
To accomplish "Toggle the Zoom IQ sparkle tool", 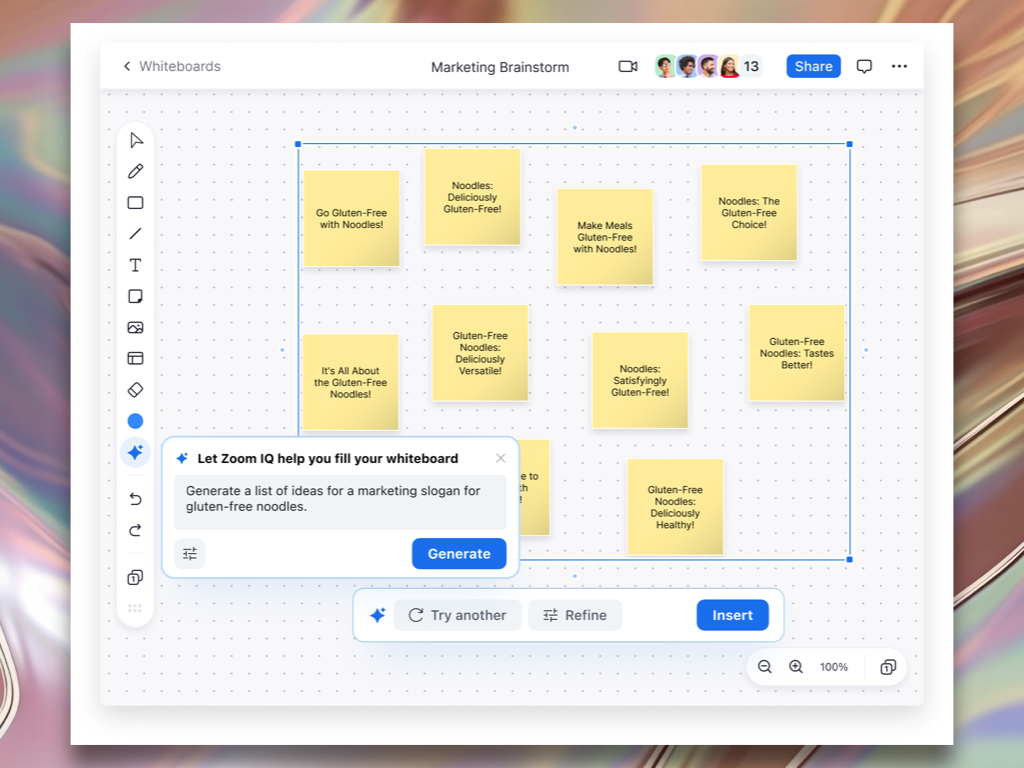I will click(x=135, y=452).
